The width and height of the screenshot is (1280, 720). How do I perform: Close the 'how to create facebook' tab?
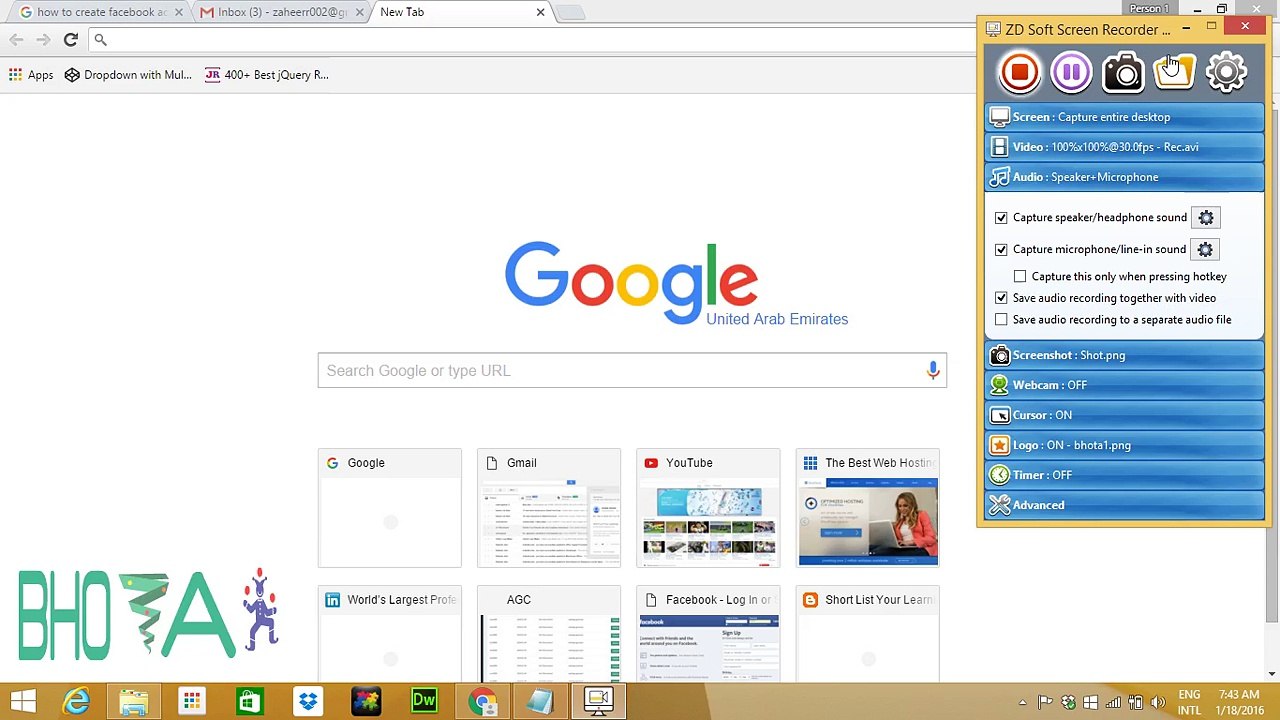point(179,12)
